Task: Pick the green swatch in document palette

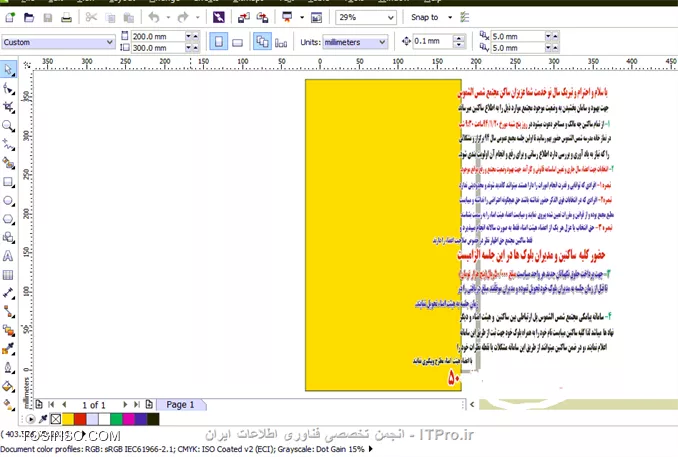Action: tap(116, 419)
